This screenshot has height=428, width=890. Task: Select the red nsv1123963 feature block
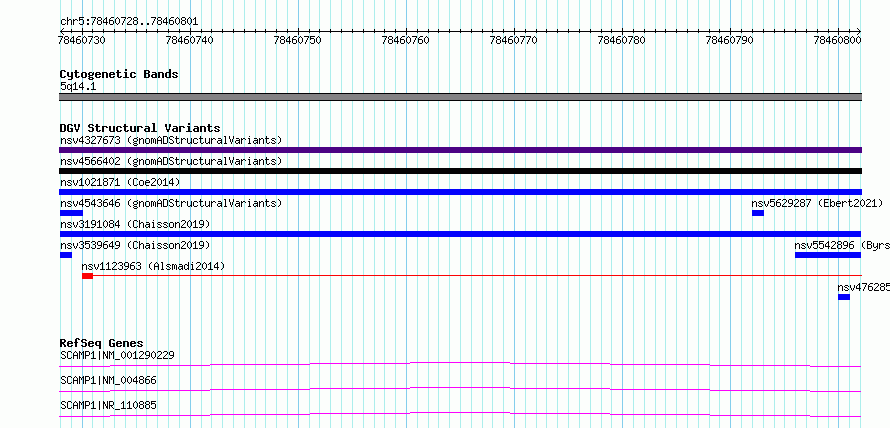87,276
